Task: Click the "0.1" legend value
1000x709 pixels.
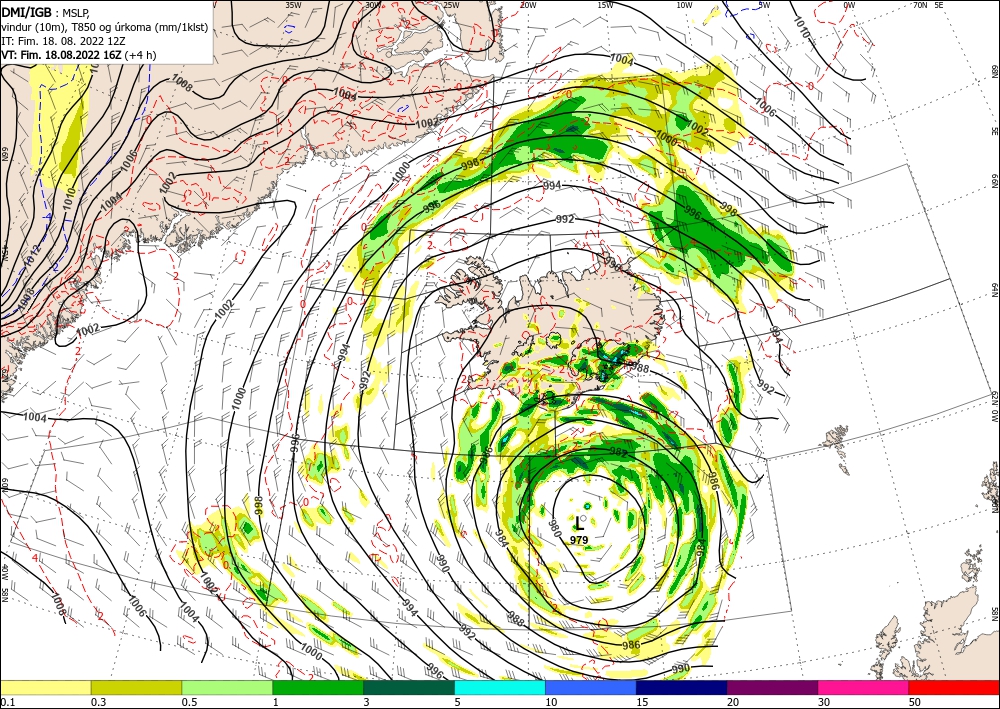Action: pos(6,702)
